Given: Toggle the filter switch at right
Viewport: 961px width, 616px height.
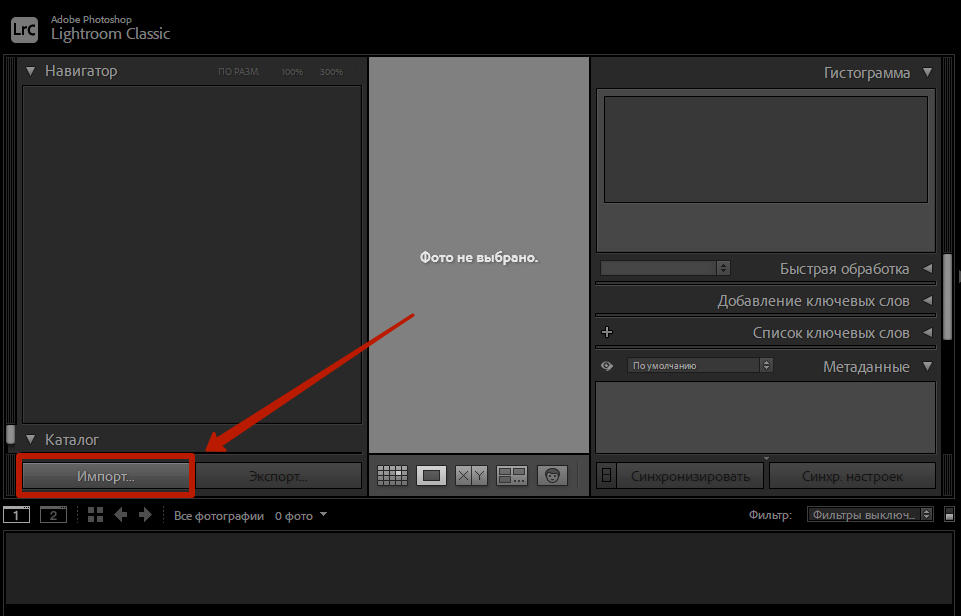Looking at the screenshot, I should (x=949, y=514).
